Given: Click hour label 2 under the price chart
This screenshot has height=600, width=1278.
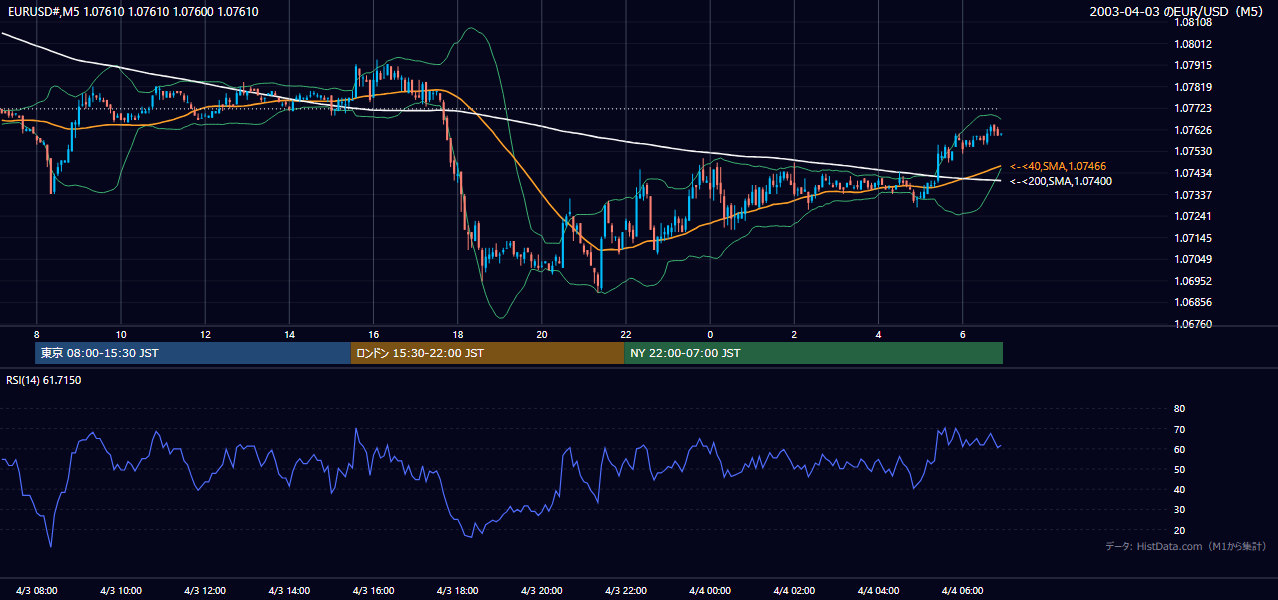Looking at the screenshot, I should tap(794, 334).
